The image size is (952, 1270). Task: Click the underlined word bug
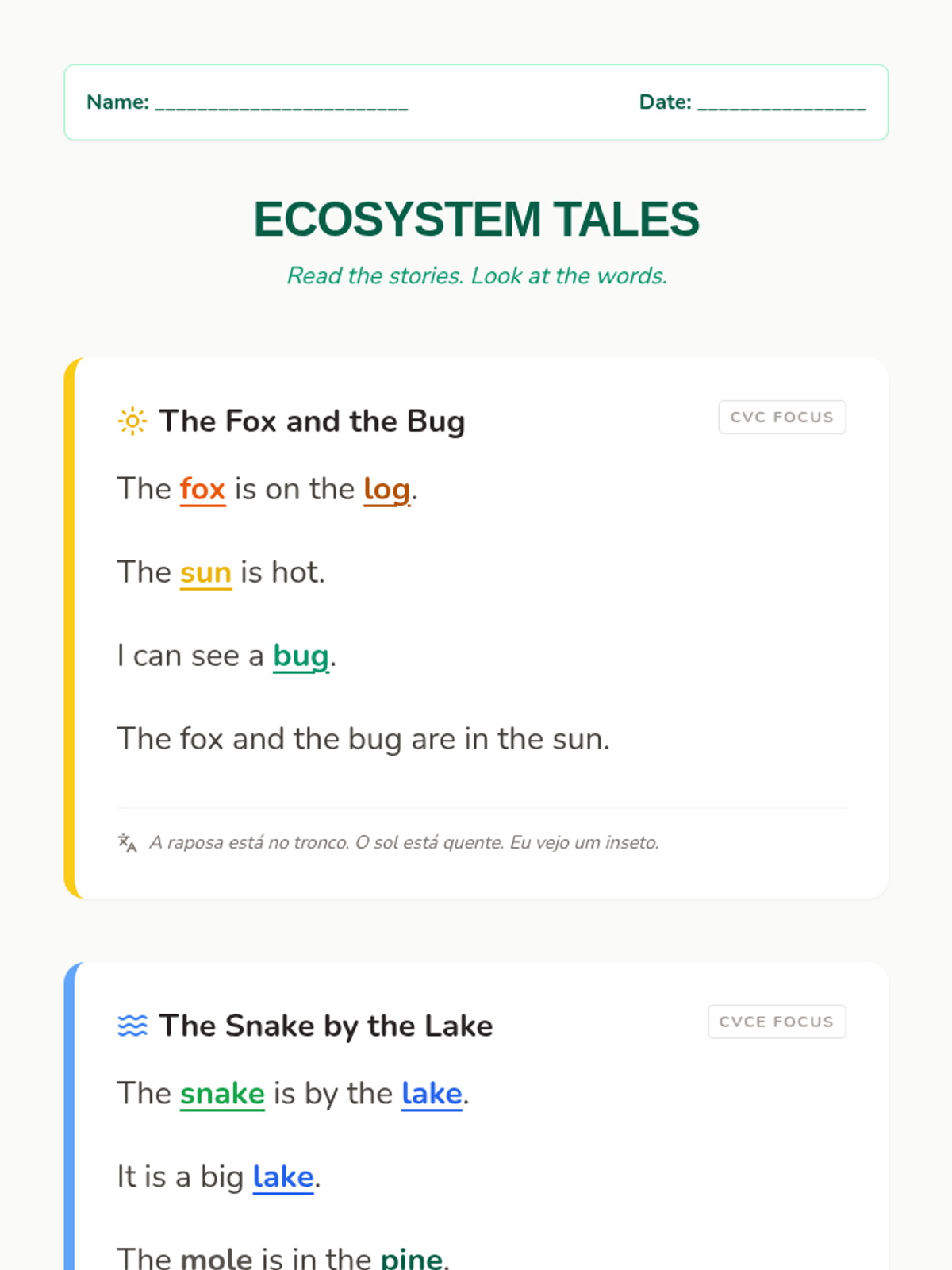pos(301,656)
